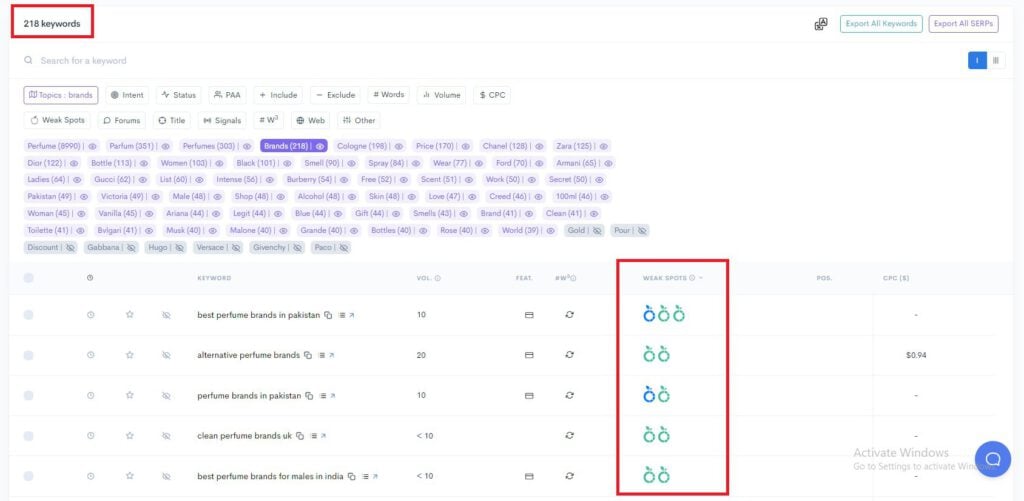Refresh W3 for 'clean perfume brands uk'
The height and width of the screenshot is (501, 1024).
point(569,436)
